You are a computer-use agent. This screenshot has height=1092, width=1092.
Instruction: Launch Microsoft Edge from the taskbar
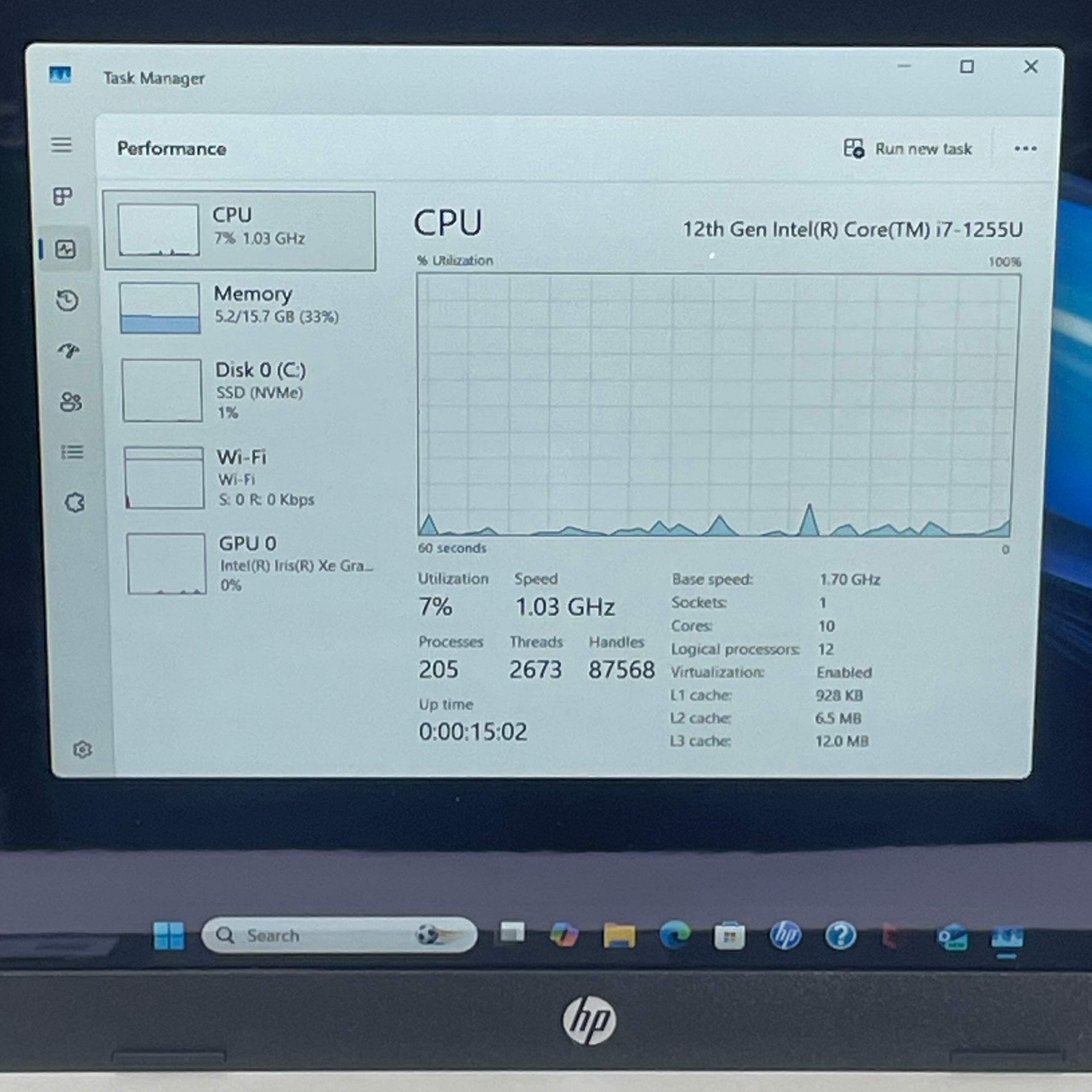point(674,935)
